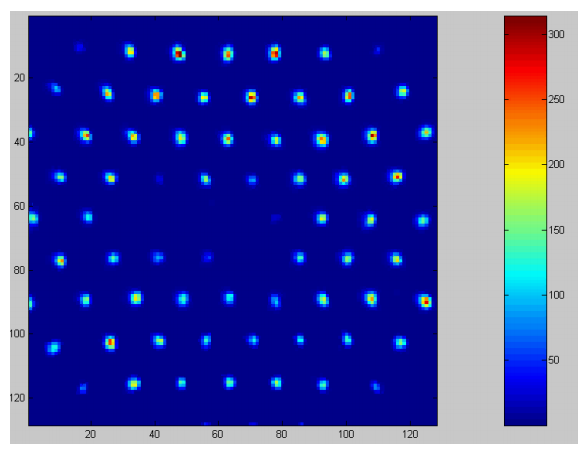
Task: Click the x-axis tick label 60
Action: 218,435
